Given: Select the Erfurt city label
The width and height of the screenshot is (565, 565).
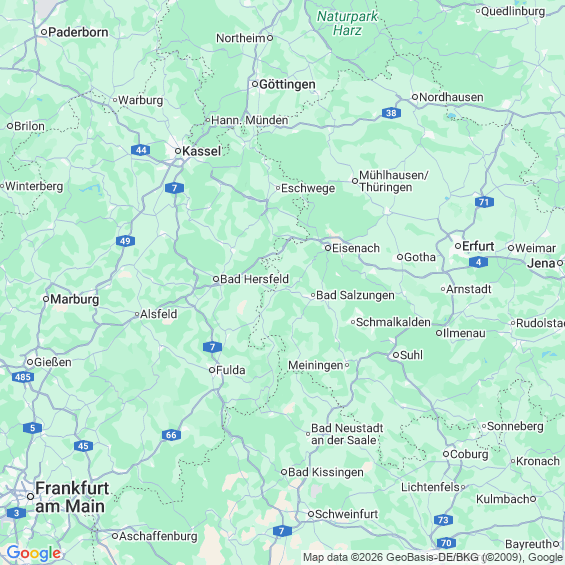Looking at the screenshot, I should coord(478,246).
